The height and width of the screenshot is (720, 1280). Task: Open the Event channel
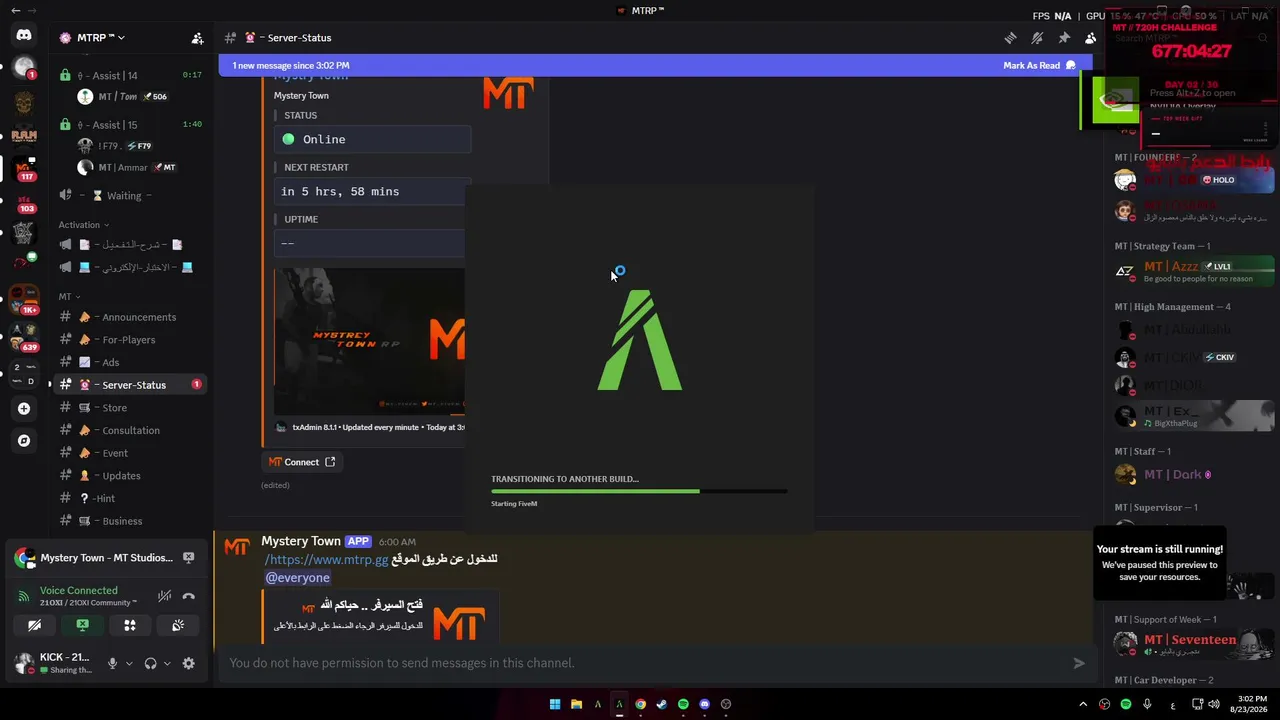point(130,453)
